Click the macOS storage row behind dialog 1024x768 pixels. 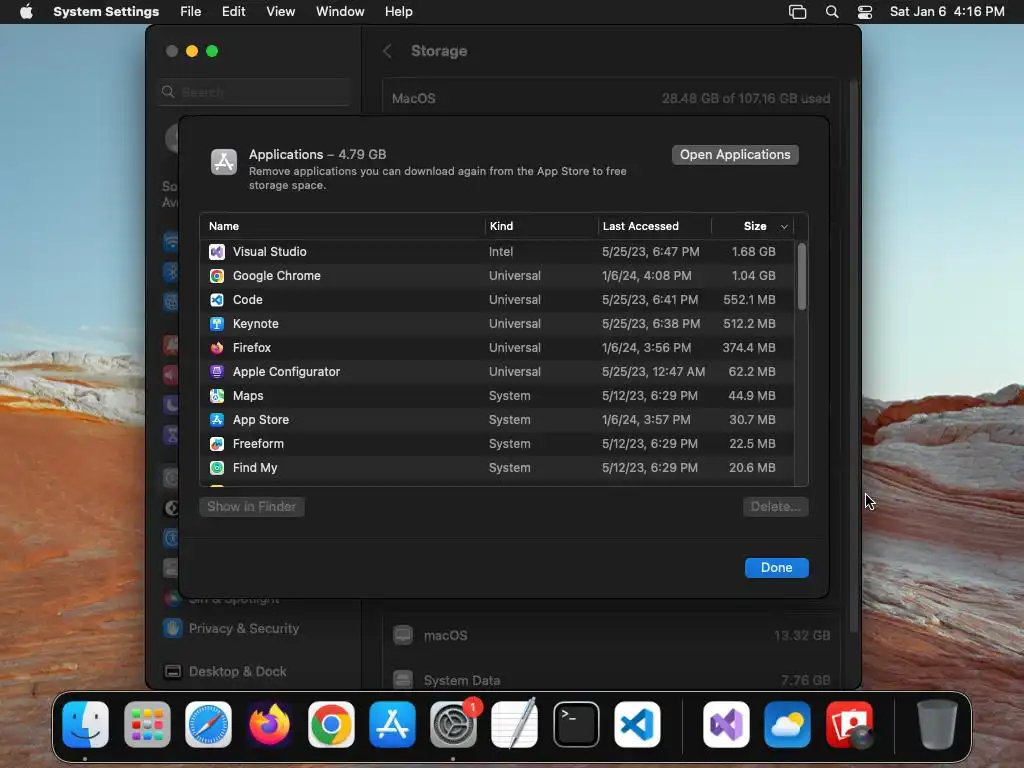(611, 635)
